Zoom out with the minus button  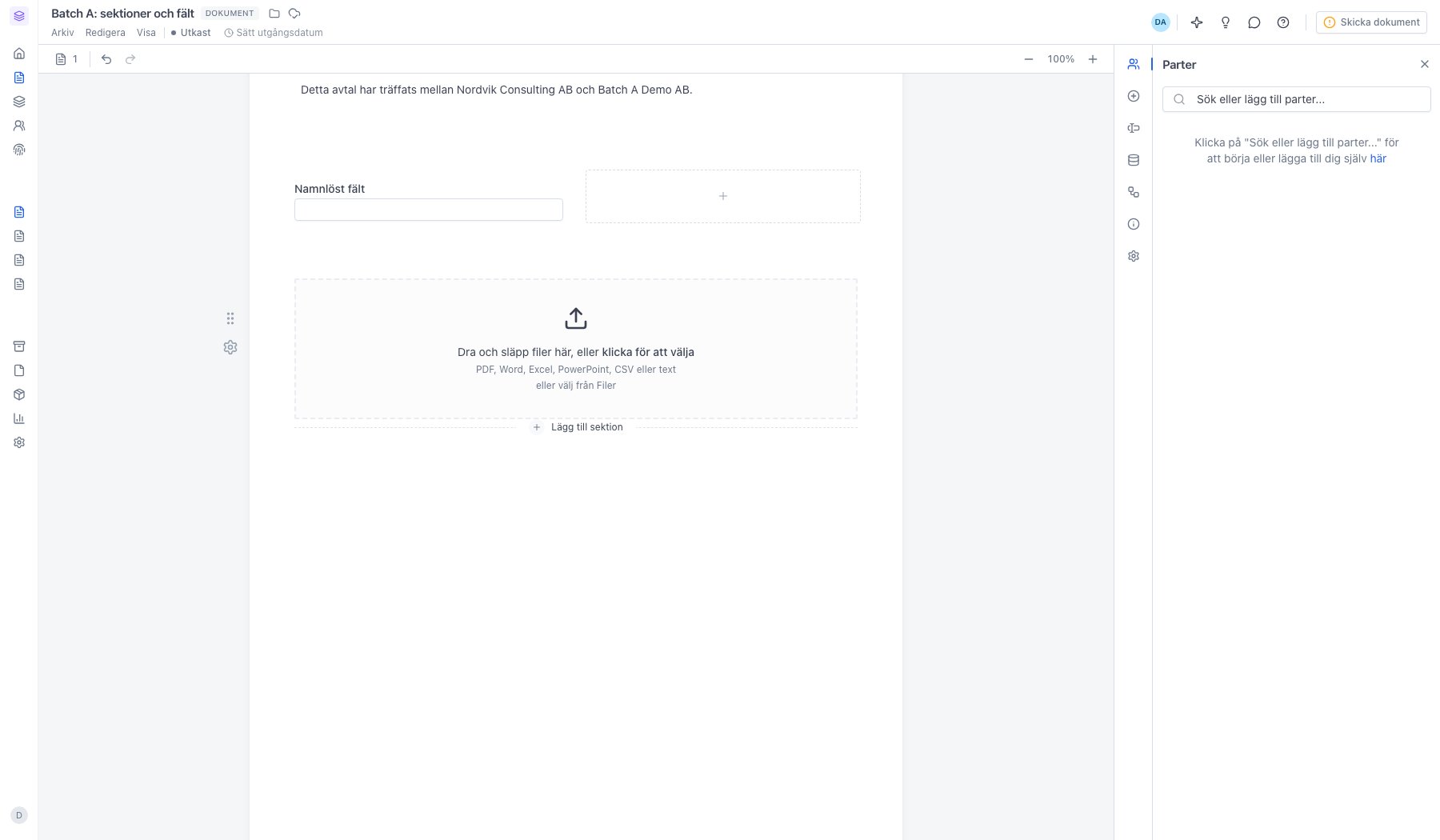coord(1029,59)
